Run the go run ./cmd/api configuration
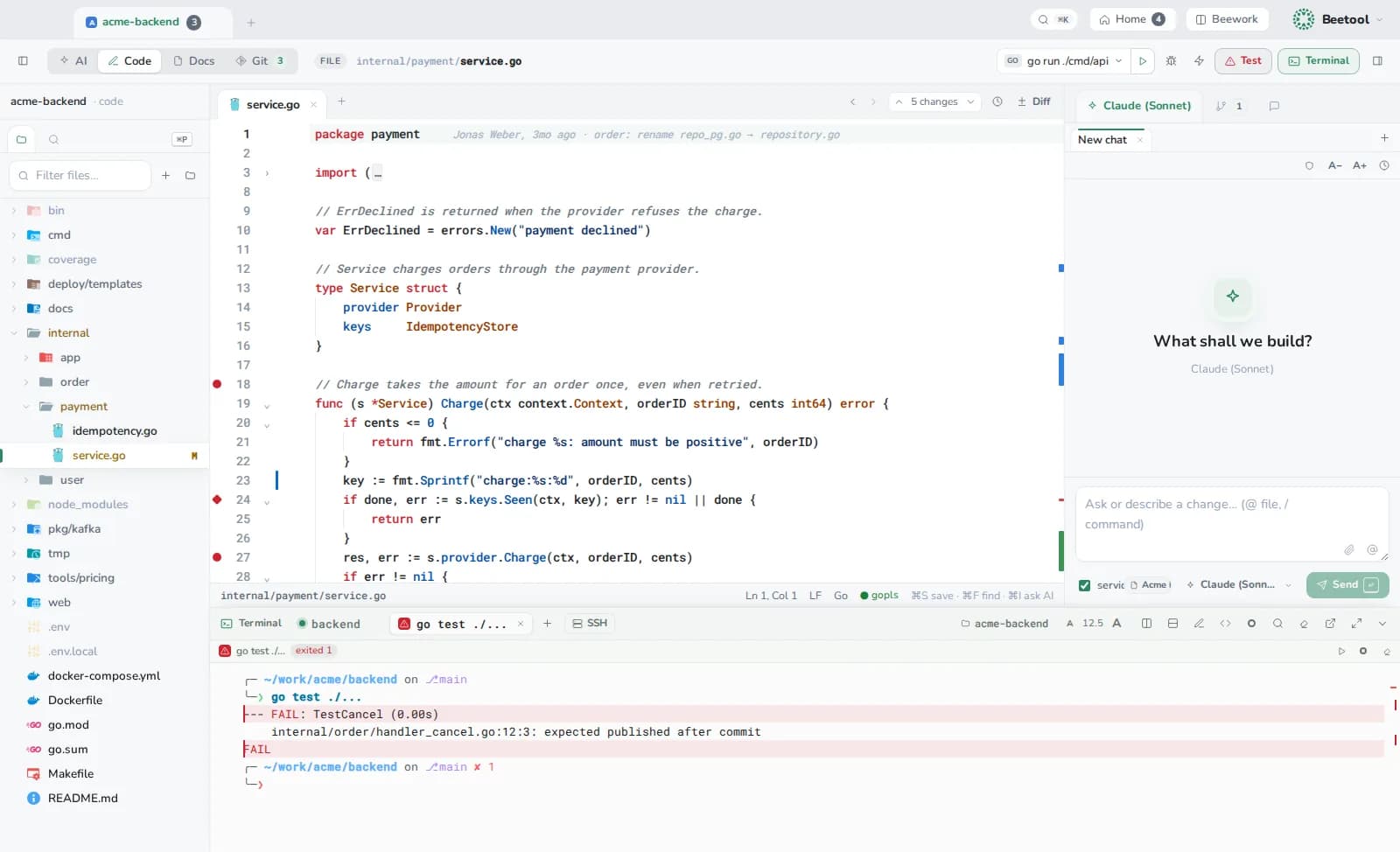 pyautogui.click(x=1142, y=61)
